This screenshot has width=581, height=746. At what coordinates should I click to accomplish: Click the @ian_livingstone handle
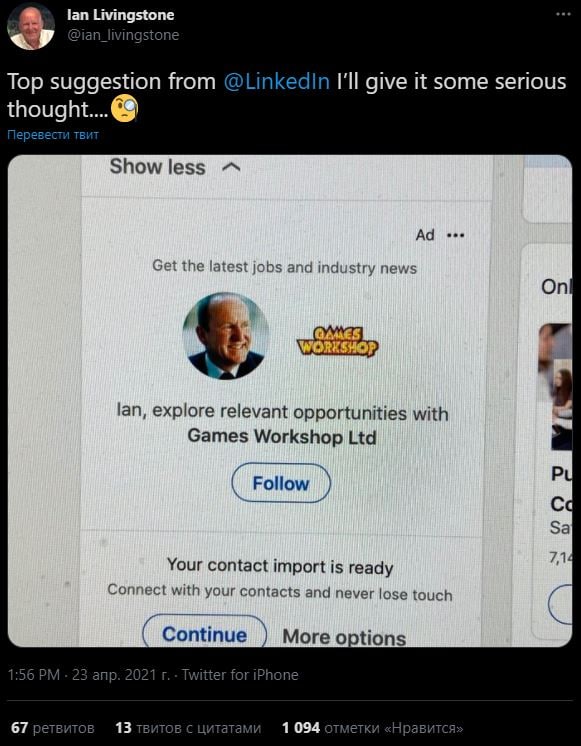[123, 35]
